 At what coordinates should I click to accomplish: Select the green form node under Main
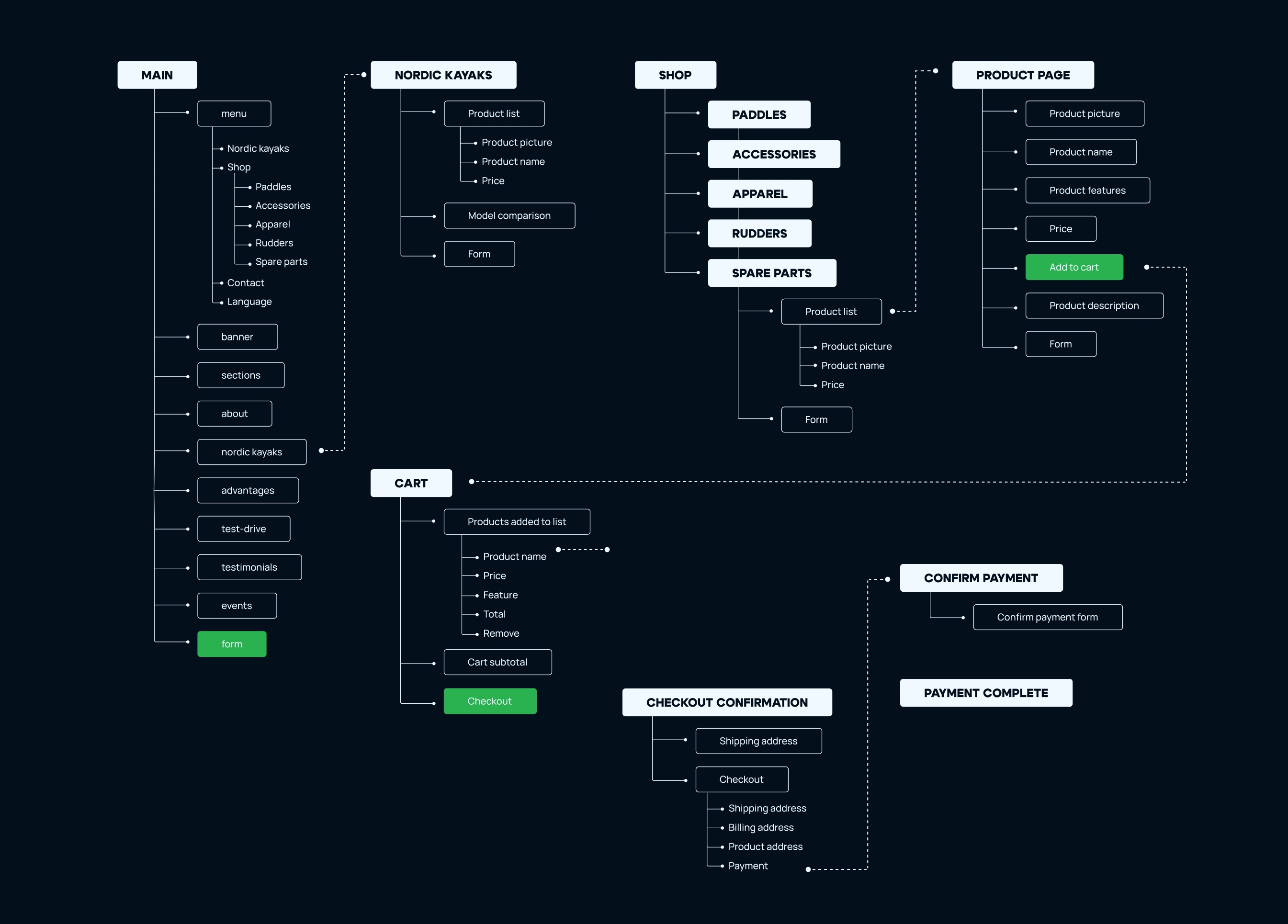[x=232, y=643]
